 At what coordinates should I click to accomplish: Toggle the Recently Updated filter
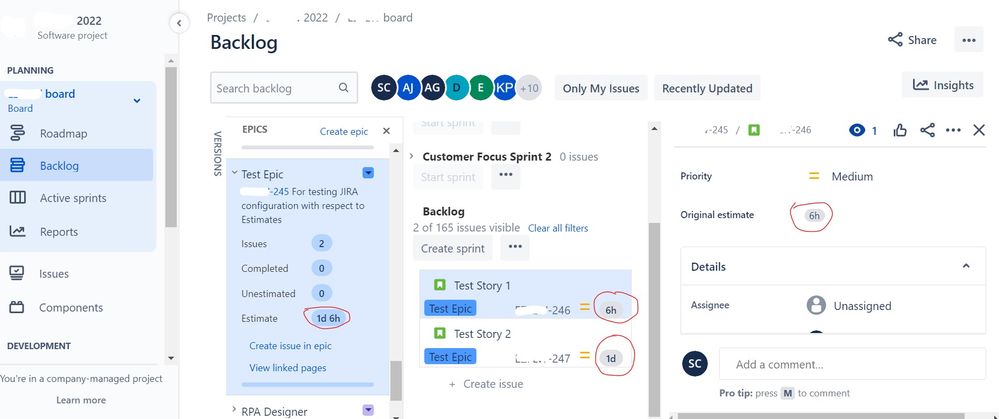click(x=707, y=89)
